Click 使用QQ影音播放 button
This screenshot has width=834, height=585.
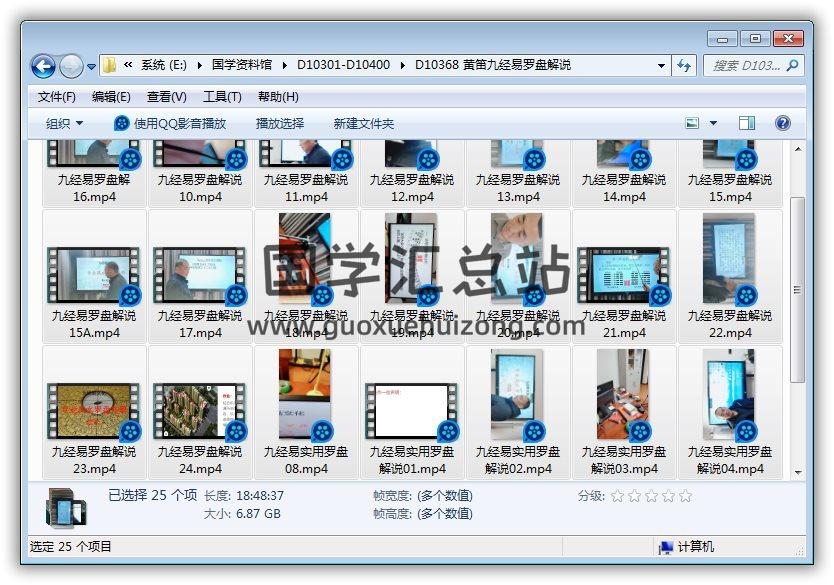170,123
